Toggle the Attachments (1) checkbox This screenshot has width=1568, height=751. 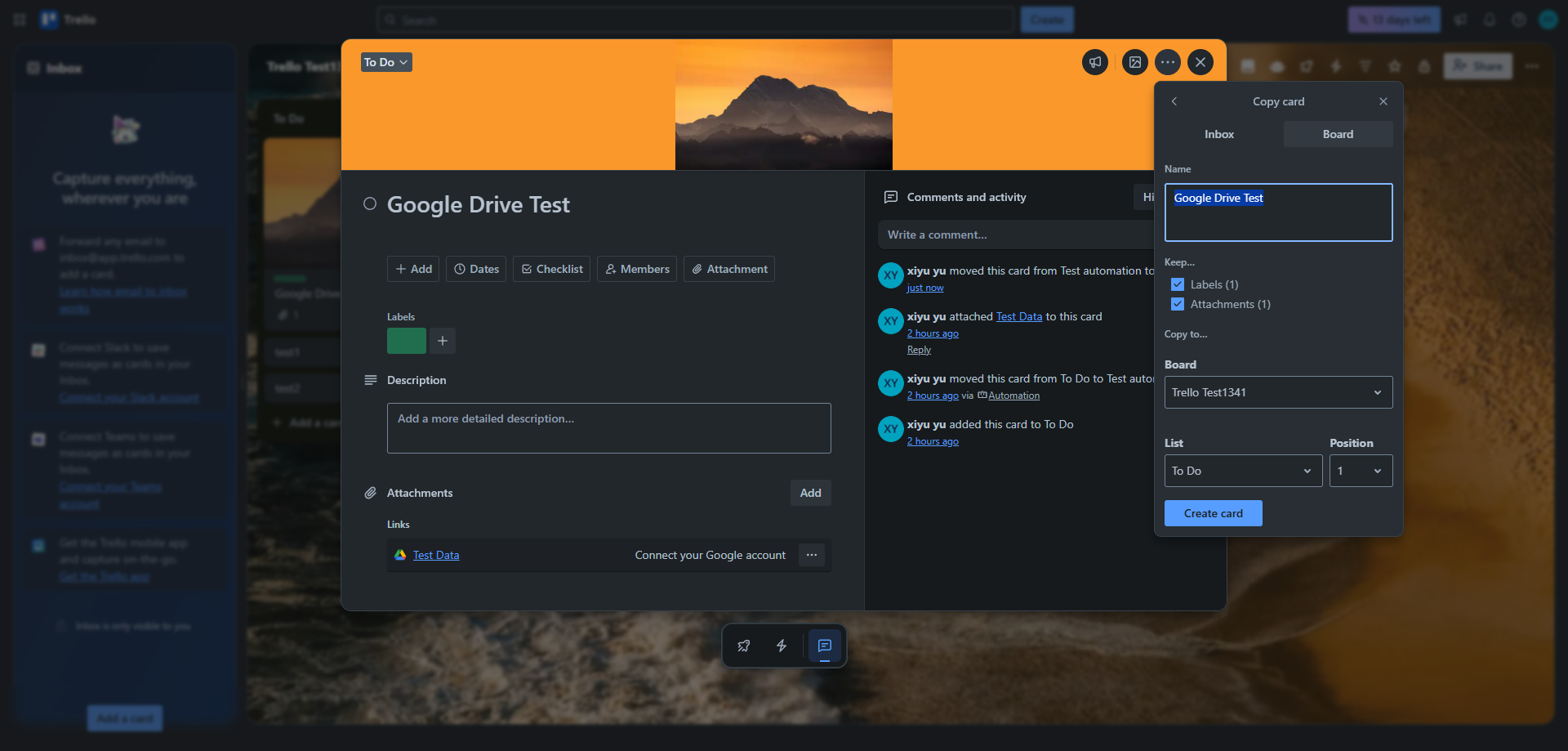[x=1178, y=304]
